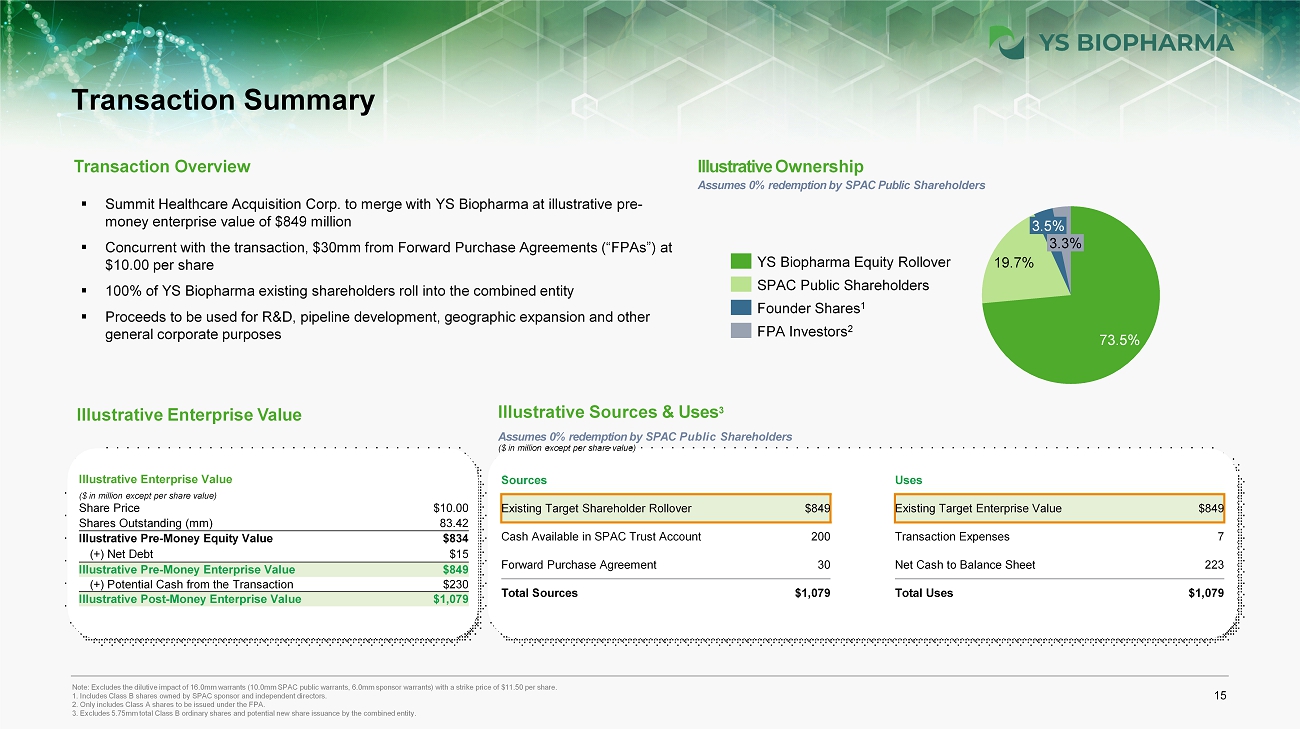The width and height of the screenshot is (1300, 729).
Task: Click the Total Sources row
Action: point(666,593)
